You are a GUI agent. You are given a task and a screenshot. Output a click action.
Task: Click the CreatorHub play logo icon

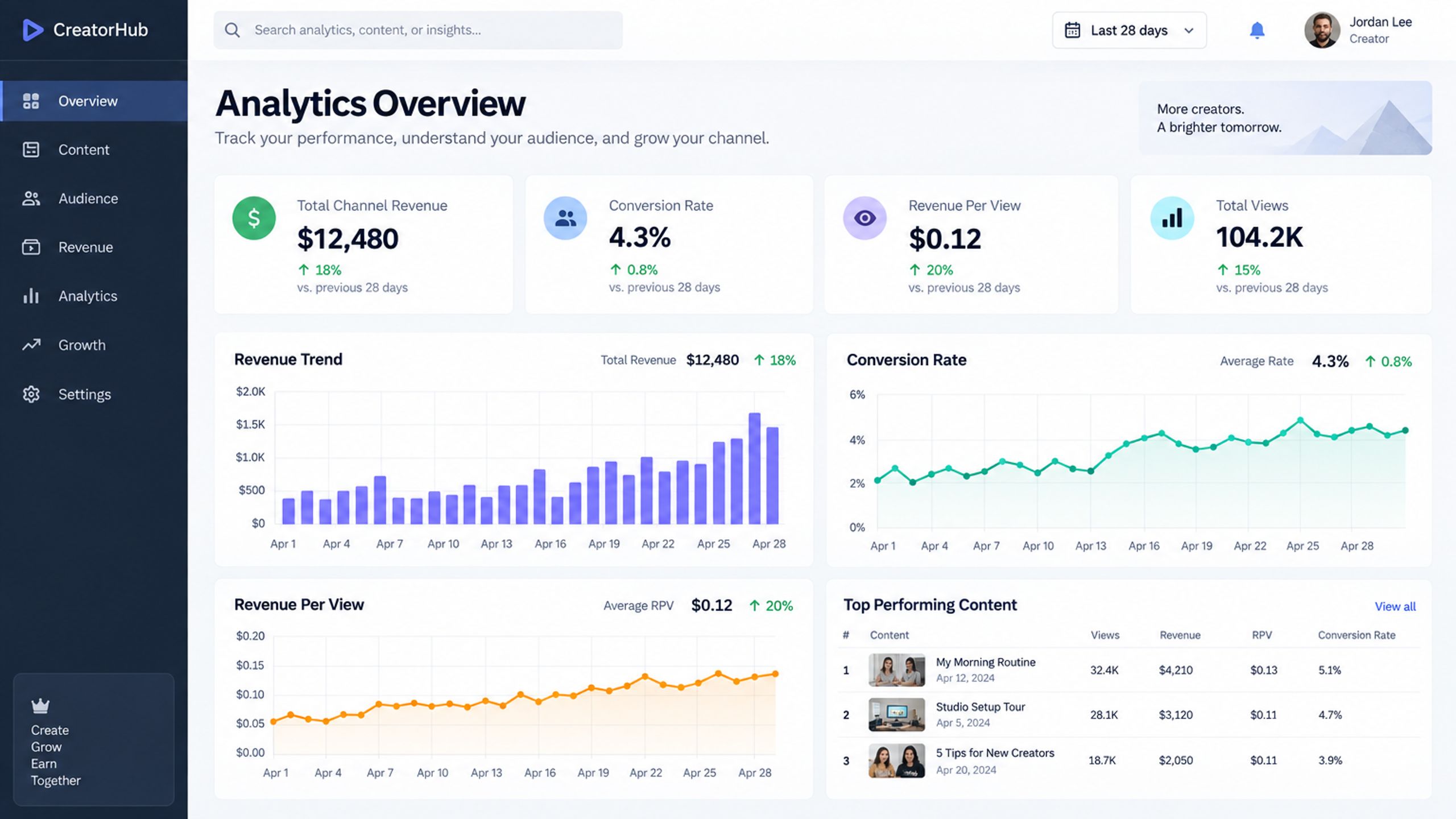tap(32, 30)
